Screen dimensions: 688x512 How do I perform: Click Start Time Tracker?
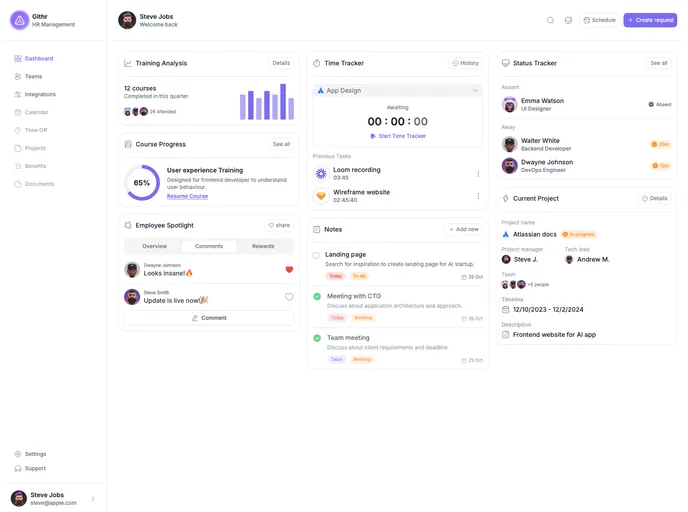pyautogui.click(x=398, y=136)
